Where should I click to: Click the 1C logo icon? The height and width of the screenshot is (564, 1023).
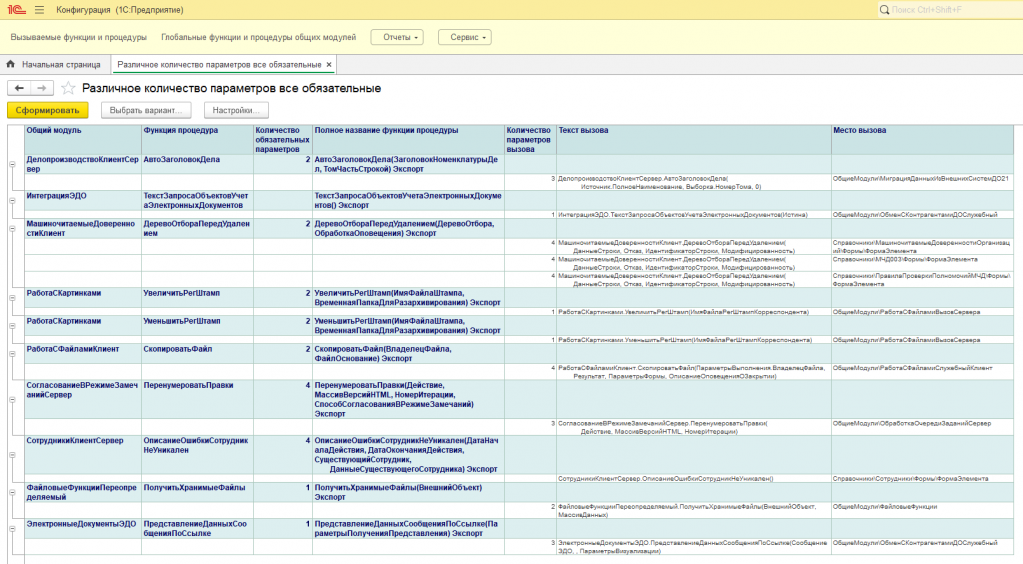15,10
